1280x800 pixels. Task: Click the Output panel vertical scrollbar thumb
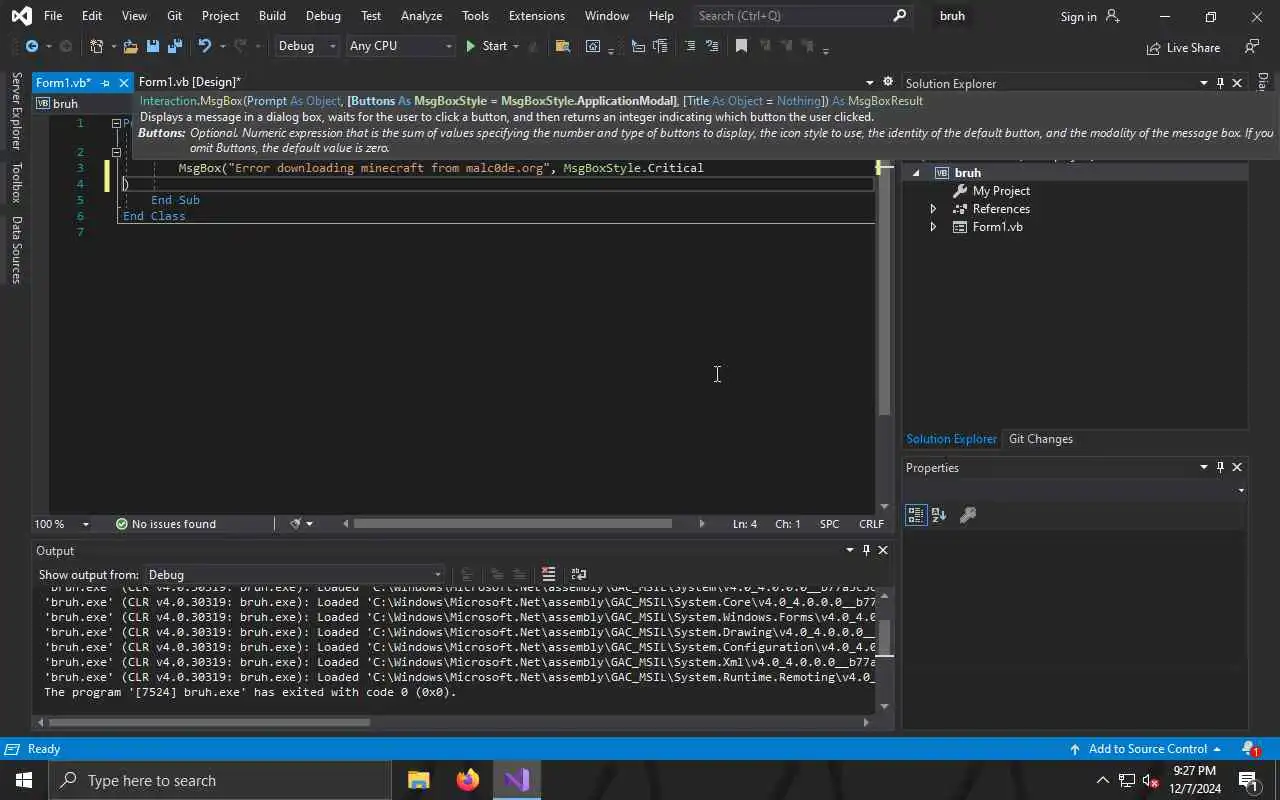pyautogui.click(x=884, y=637)
